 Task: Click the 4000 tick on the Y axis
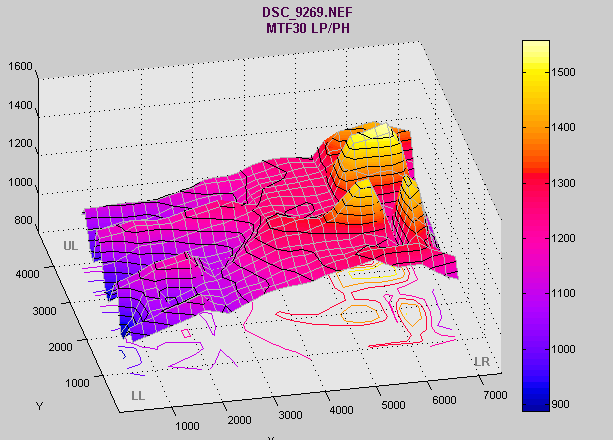pyautogui.click(x=53, y=273)
